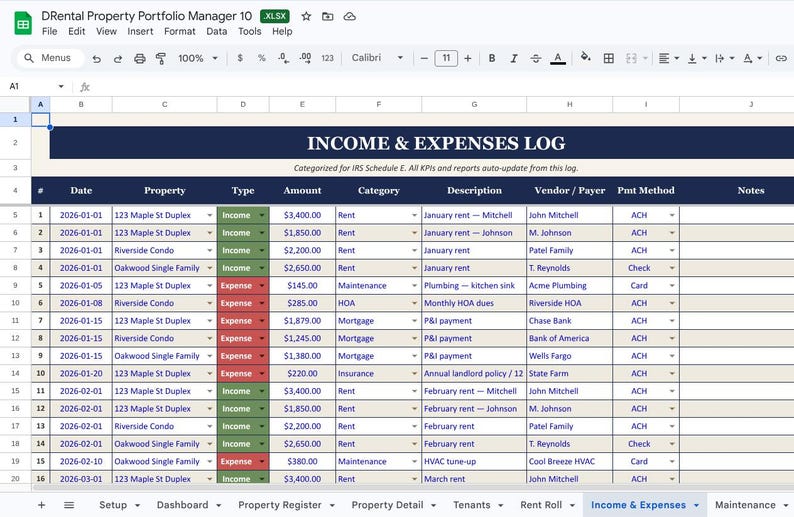Increase font size with plus button
The height and width of the screenshot is (517, 794).
pos(468,59)
